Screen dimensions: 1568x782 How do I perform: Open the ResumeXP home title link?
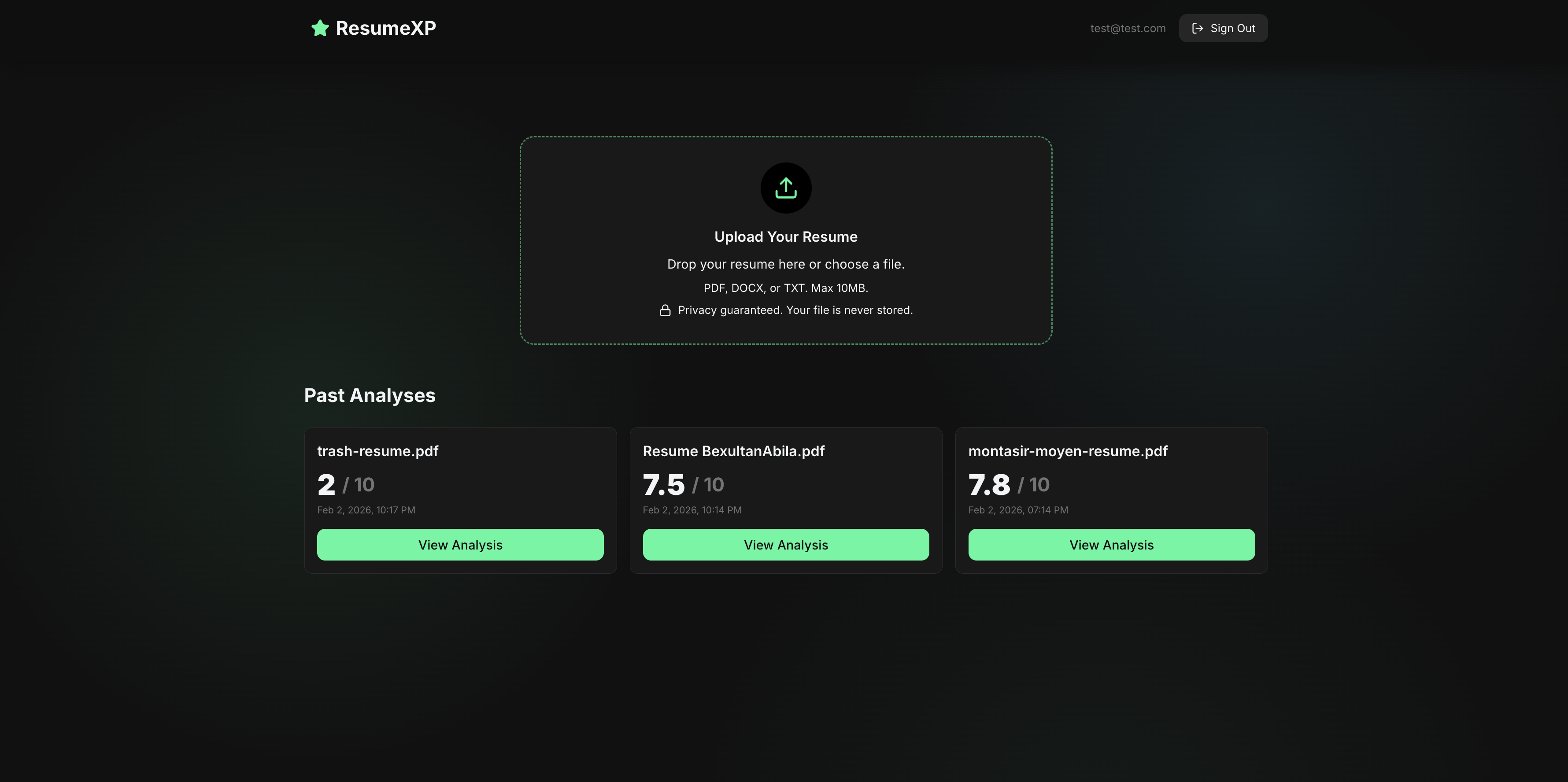(385, 28)
